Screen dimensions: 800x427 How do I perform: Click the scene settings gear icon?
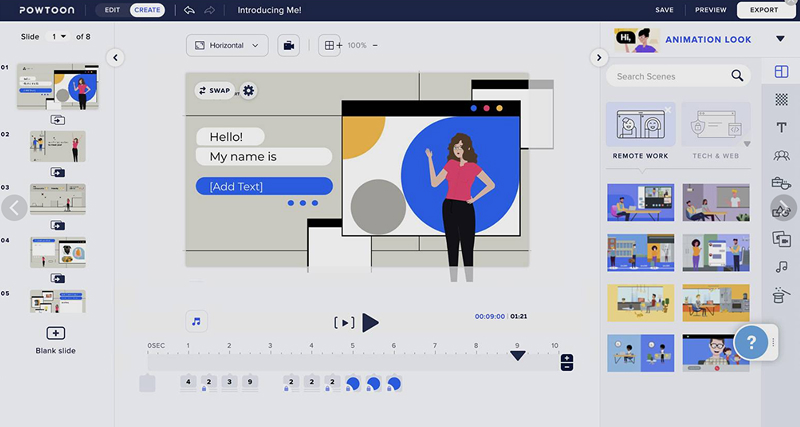[x=249, y=90]
